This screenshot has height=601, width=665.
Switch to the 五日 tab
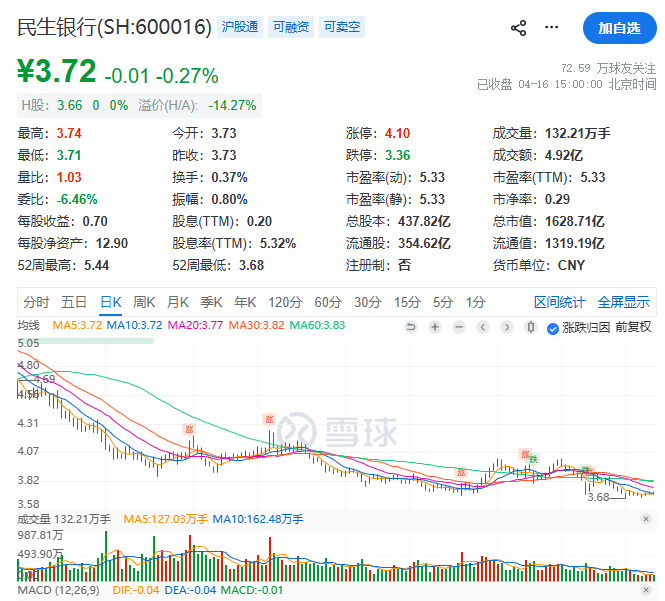[x=74, y=302]
